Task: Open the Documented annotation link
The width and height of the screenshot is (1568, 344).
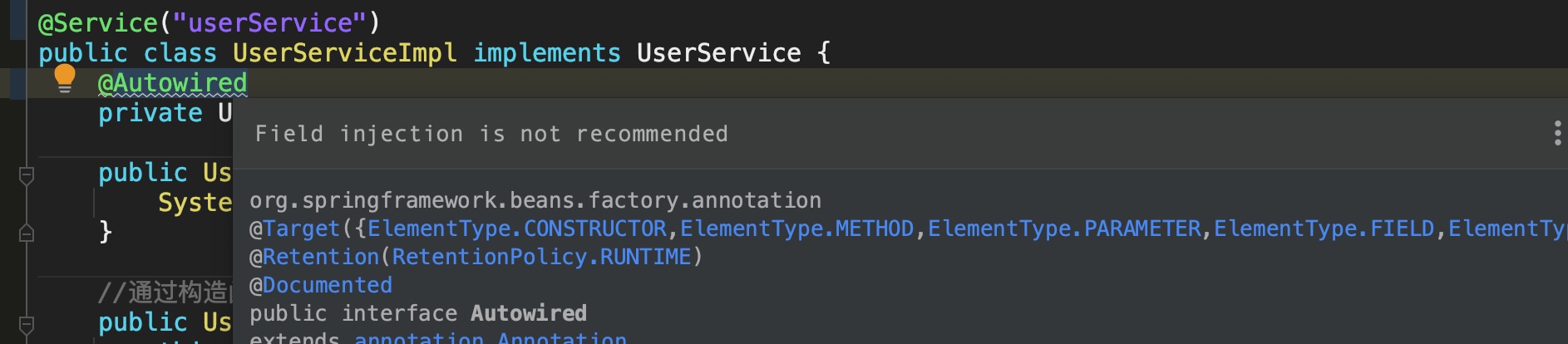Action: (x=328, y=286)
